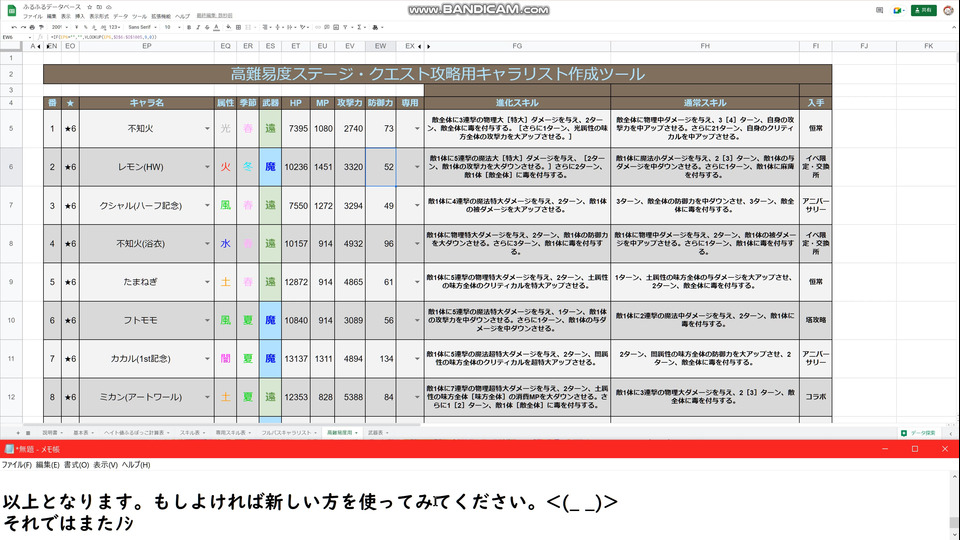Open the Google Meet call icon
This screenshot has height=540, width=960.
898,10
